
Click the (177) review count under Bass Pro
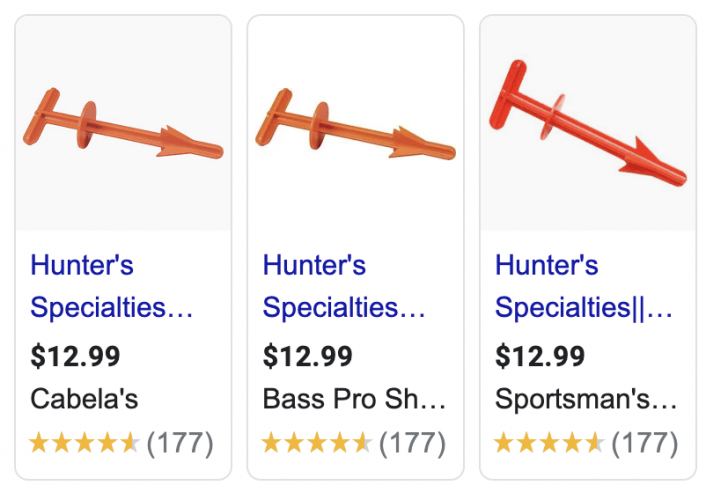coord(412,443)
